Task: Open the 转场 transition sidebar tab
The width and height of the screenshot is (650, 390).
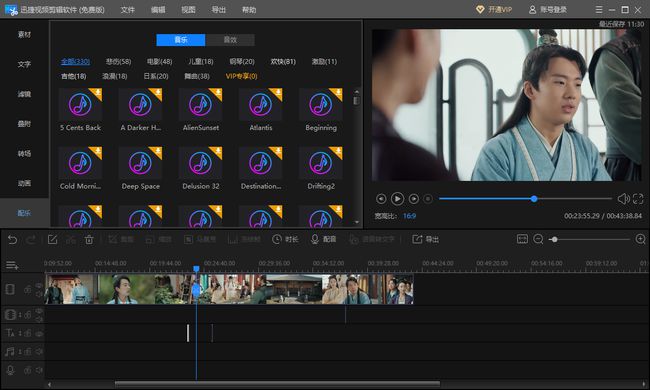Action: (x=24, y=153)
